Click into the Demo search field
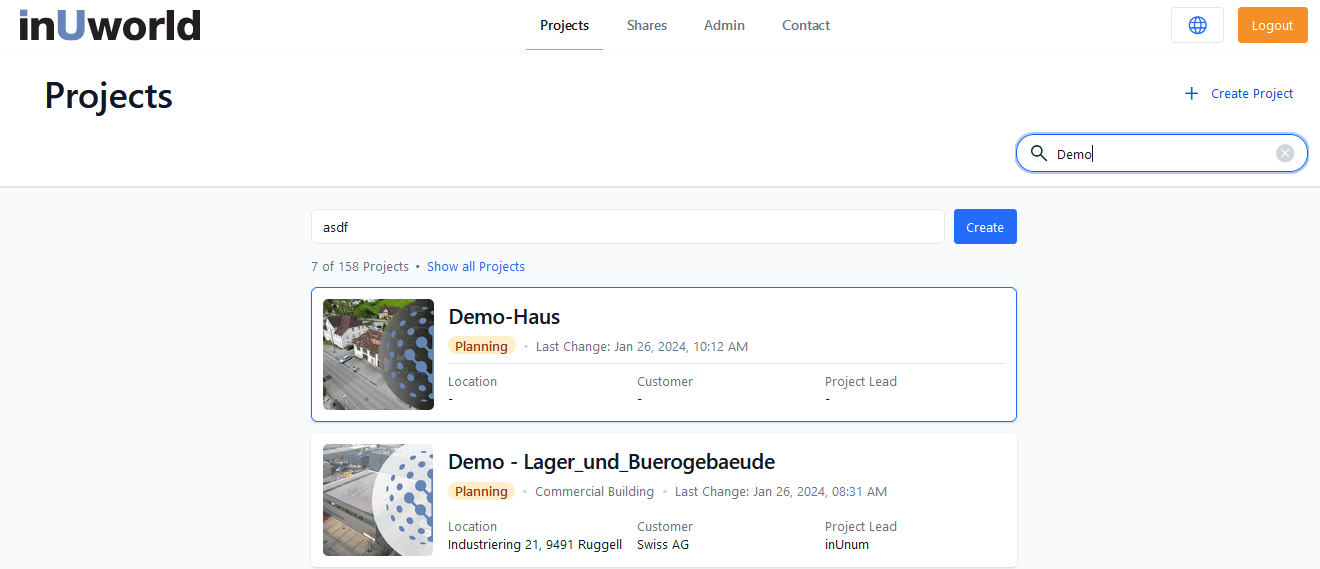The height and width of the screenshot is (569, 1320). (x=1160, y=154)
